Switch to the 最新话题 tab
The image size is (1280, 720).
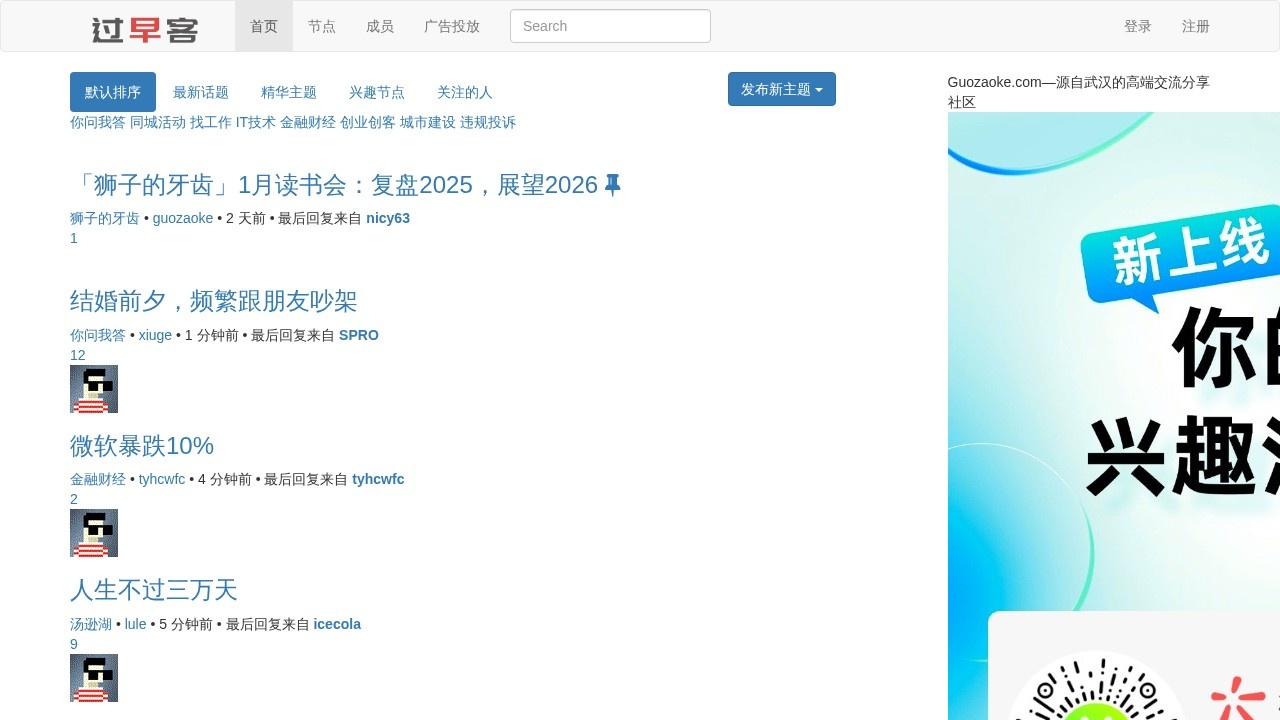tap(201, 92)
